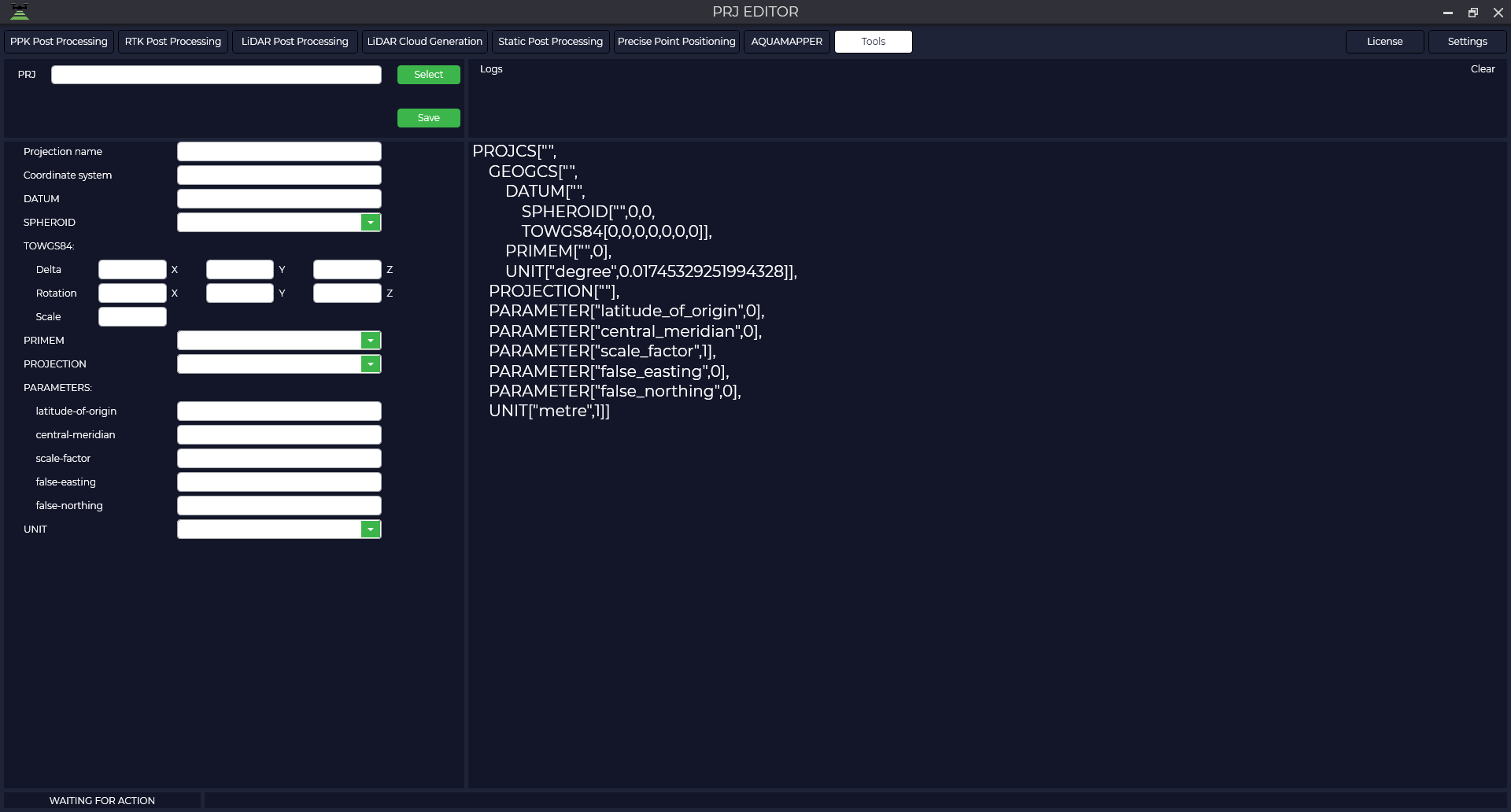The width and height of the screenshot is (1511, 812).
Task: Click the Tools tab
Action: click(x=874, y=42)
